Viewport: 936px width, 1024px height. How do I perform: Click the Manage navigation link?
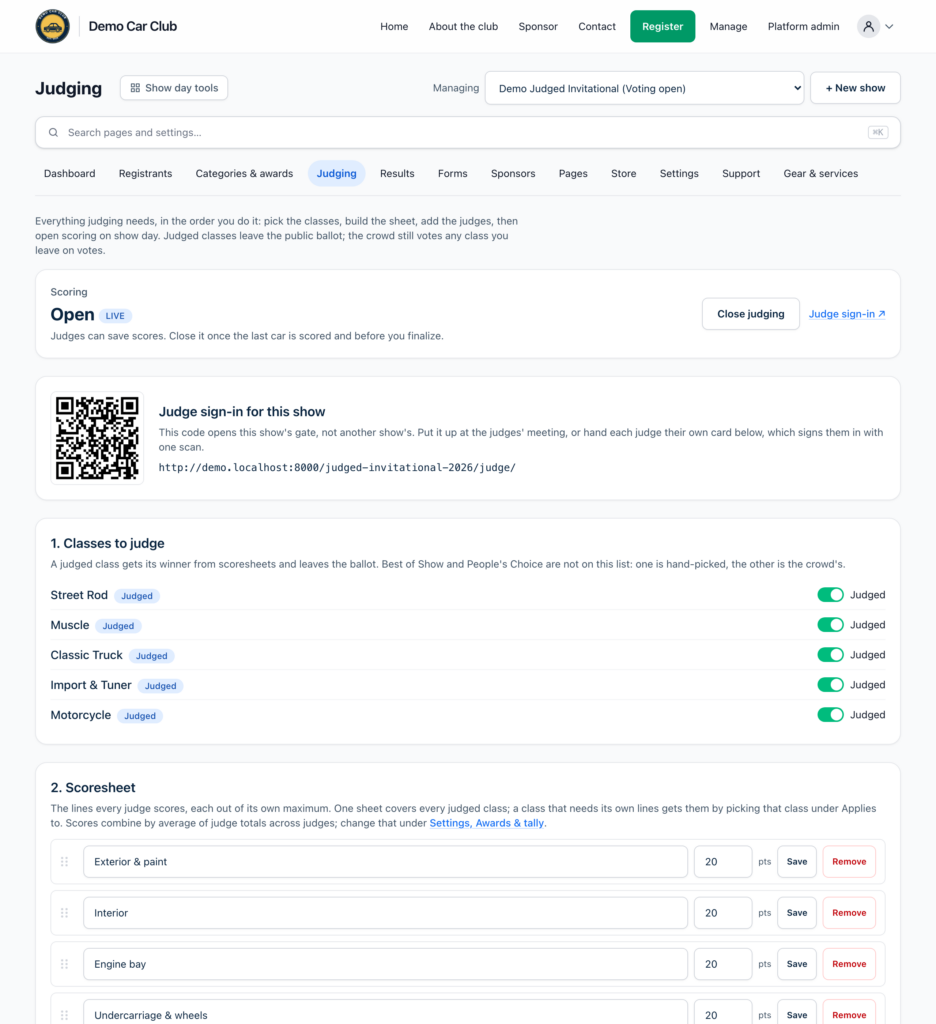coord(728,27)
